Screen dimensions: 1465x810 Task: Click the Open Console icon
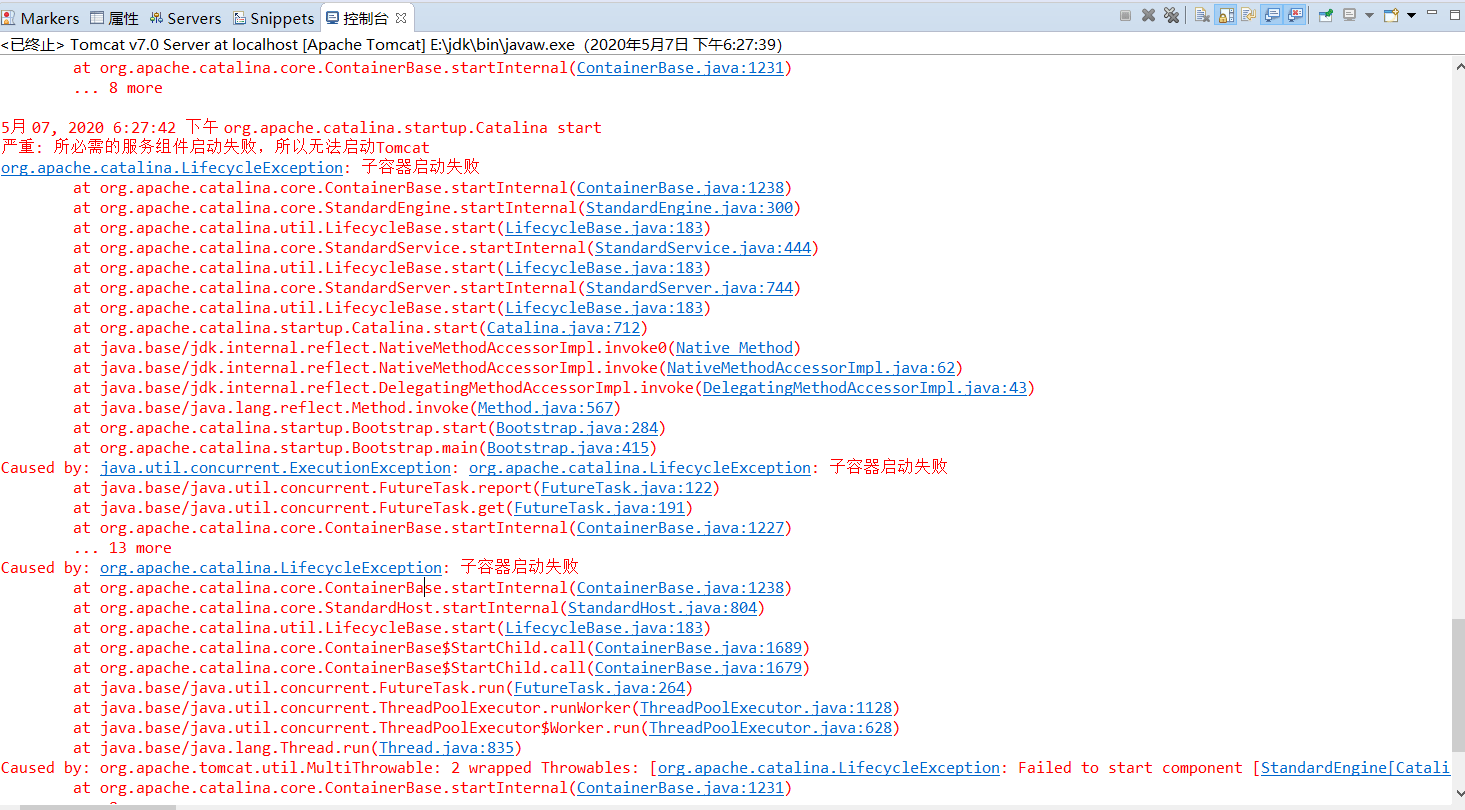tap(1391, 15)
